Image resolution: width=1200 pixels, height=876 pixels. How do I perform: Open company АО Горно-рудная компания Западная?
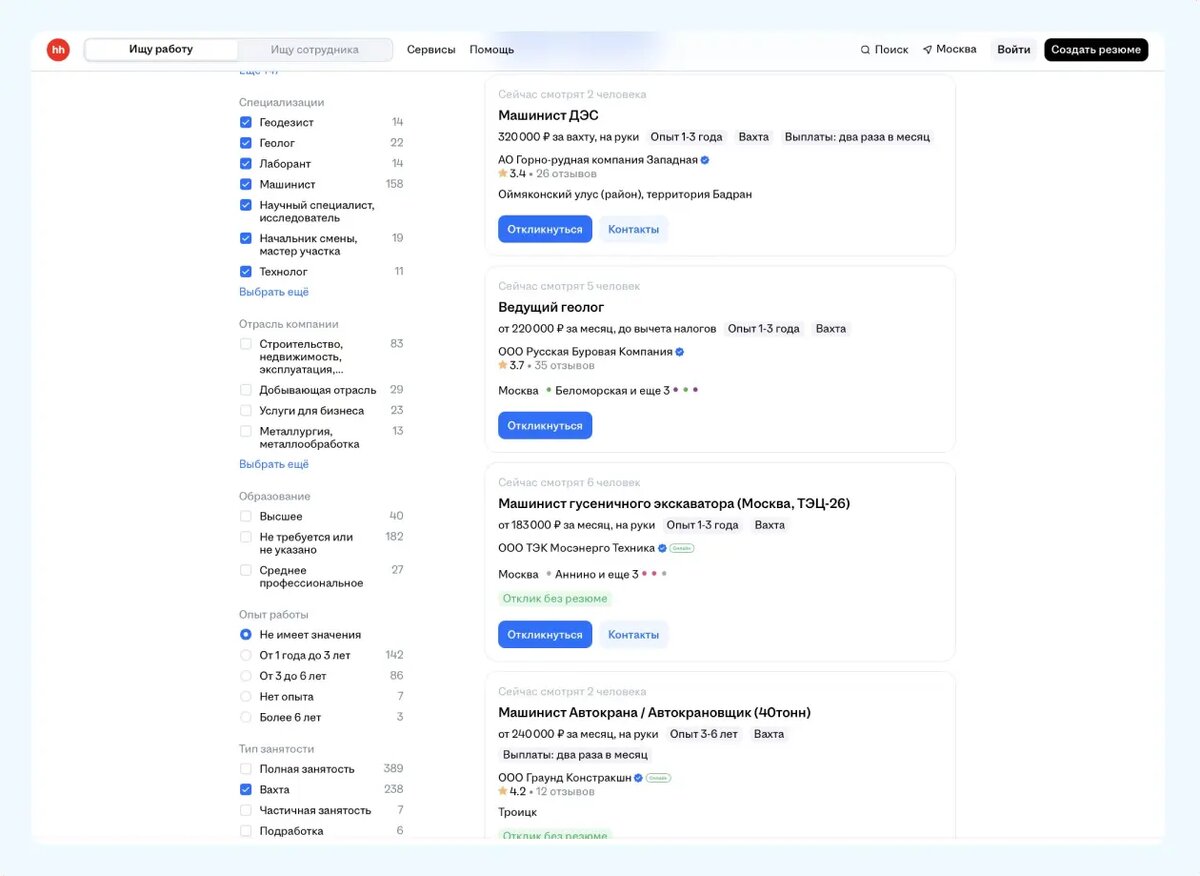(598, 160)
